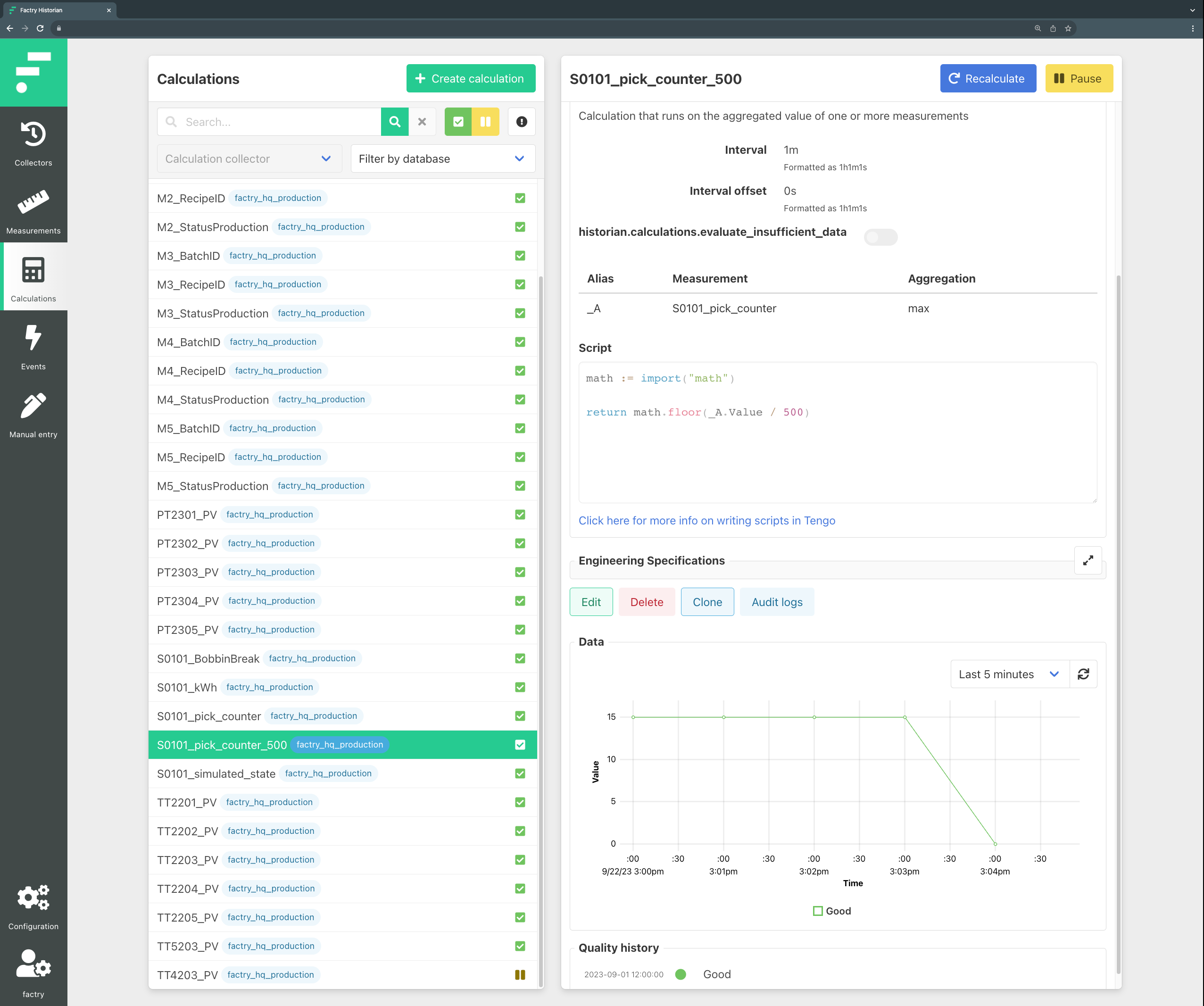Open the Calculation collector dropdown

[x=249, y=159]
